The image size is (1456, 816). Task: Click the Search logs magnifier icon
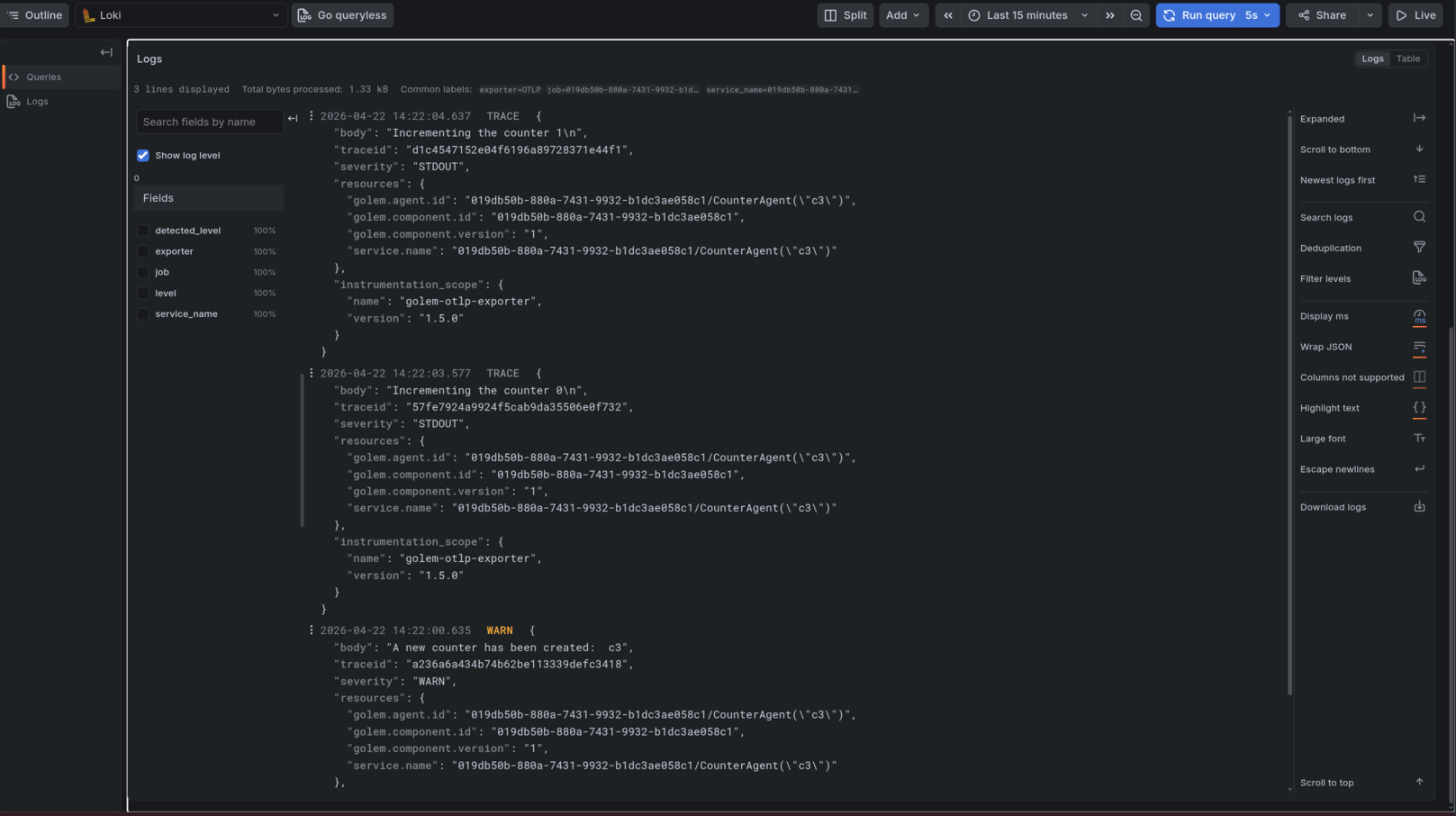[1419, 217]
